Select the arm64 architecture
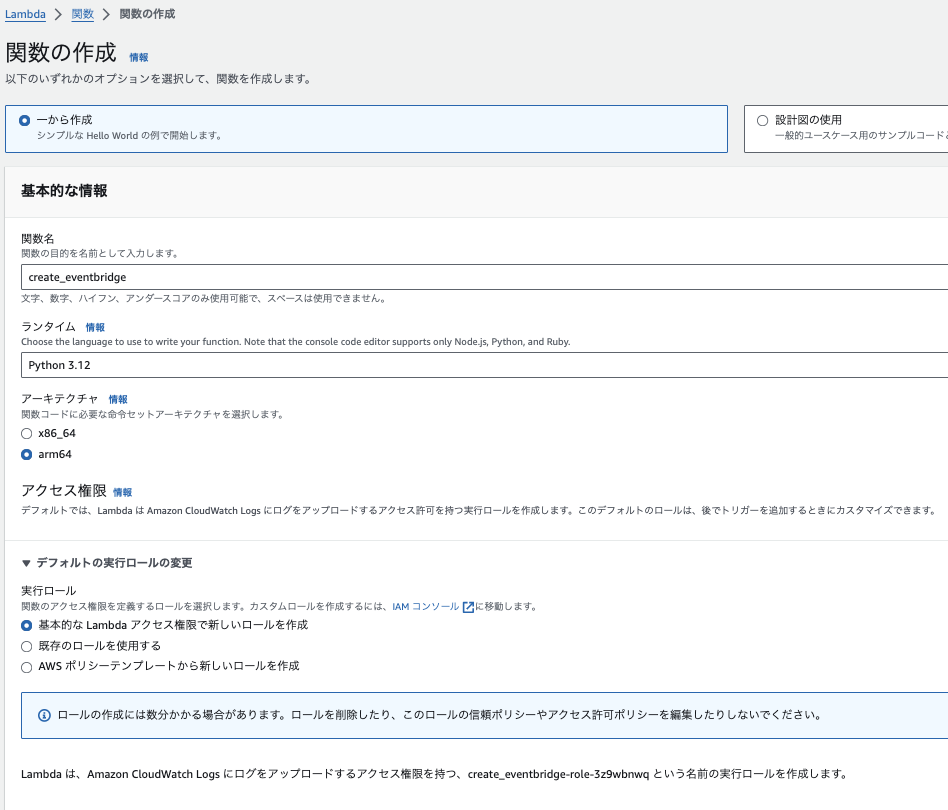The height and width of the screenshot is (810, 948). (26, 453)
